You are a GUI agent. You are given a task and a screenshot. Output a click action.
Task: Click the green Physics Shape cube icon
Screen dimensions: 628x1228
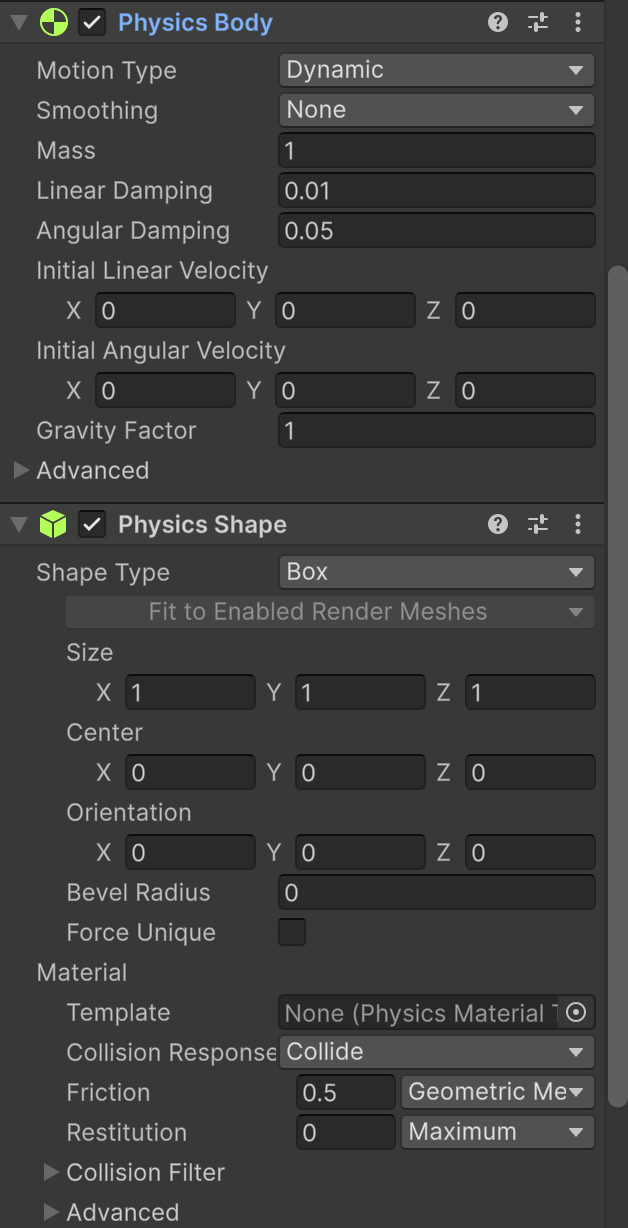53,525
